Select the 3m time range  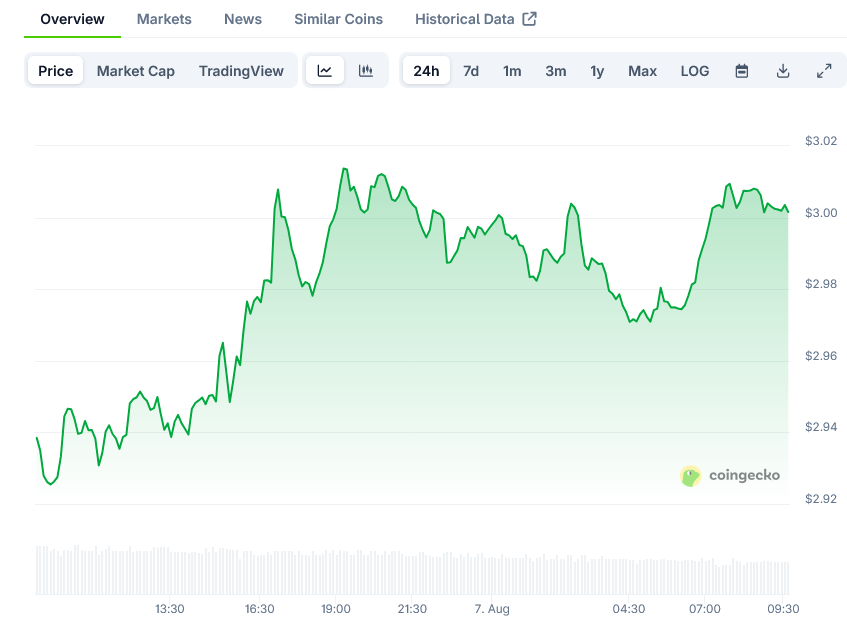555,71
